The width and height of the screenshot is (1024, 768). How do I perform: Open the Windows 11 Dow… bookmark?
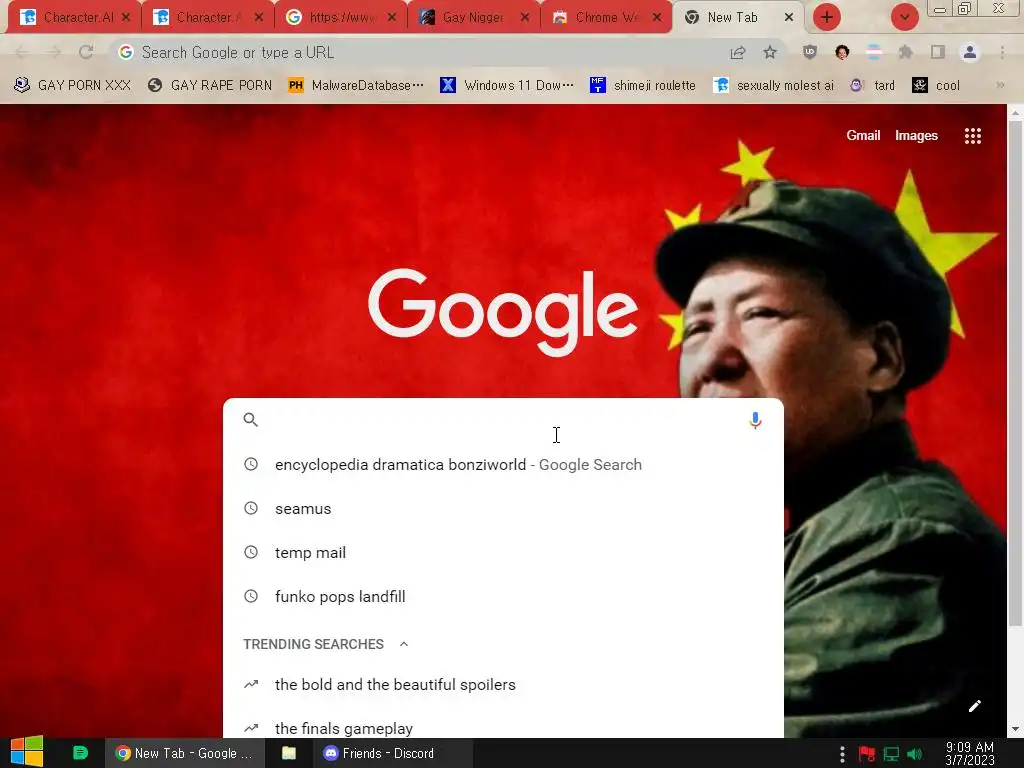click(507, 86)
